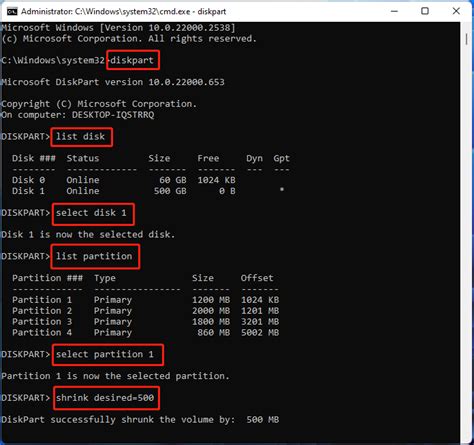Image resolution: width=474 pixels, height=445 pixels.
Task: Click the 'list disk' command
Action: point(80,137)
